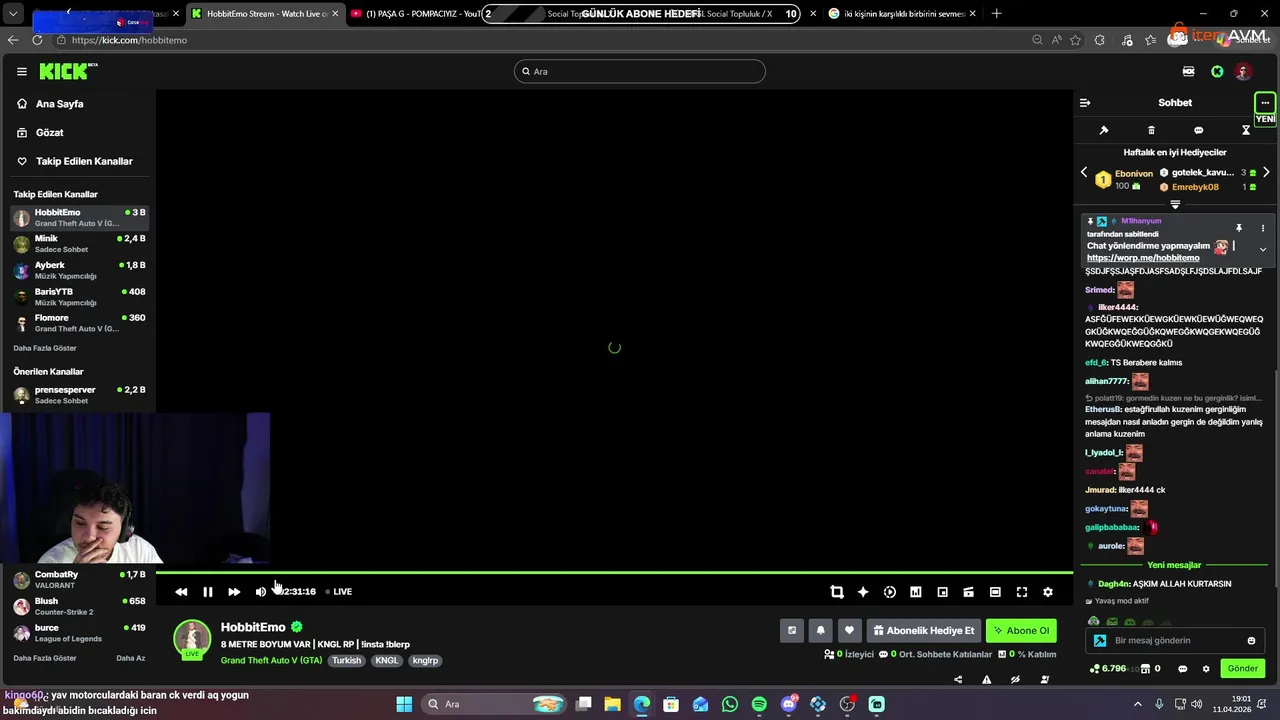Viewport: 1280px width, 720px height.
Task: Select the Flomore channel in sidebar
Action: point(80,322)
